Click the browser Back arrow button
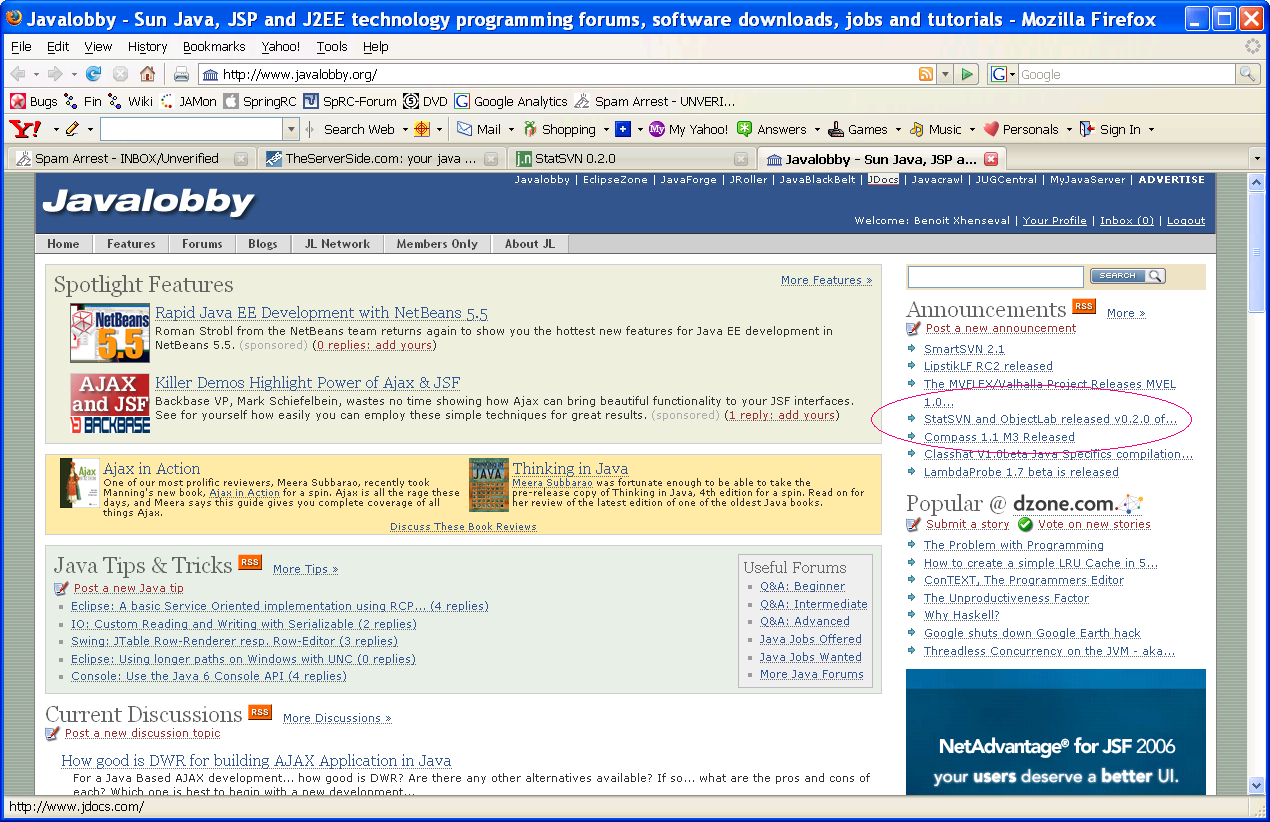This screenshot has width=1270, height=822. 18,74
